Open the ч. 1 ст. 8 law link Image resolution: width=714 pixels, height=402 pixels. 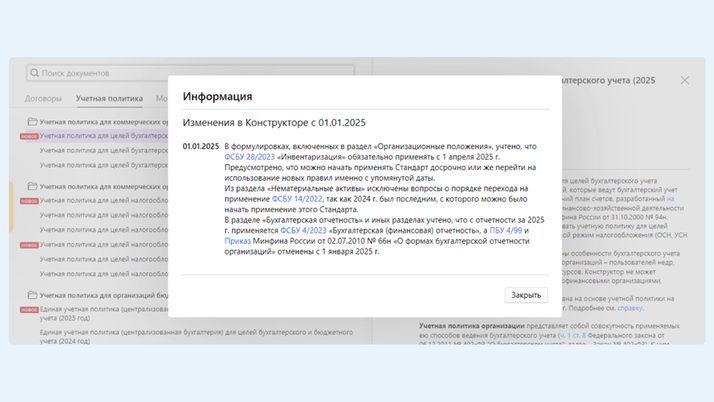[573, 335]
